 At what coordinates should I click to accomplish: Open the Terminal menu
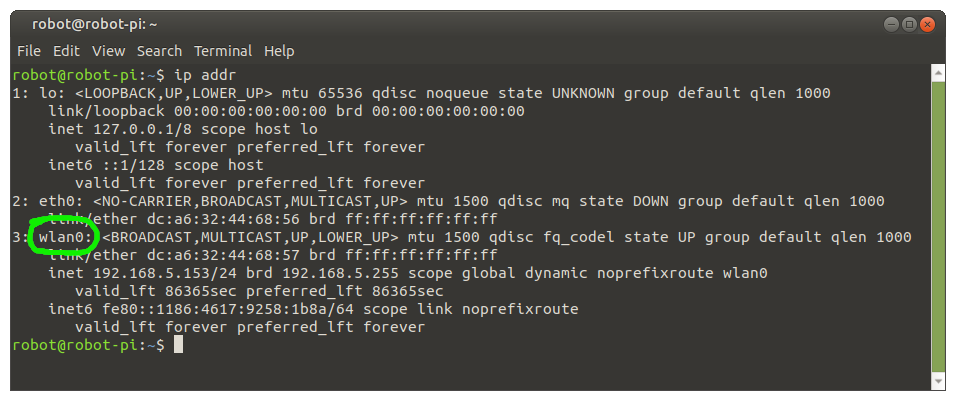pyautogui.click(x=223, y=51)
